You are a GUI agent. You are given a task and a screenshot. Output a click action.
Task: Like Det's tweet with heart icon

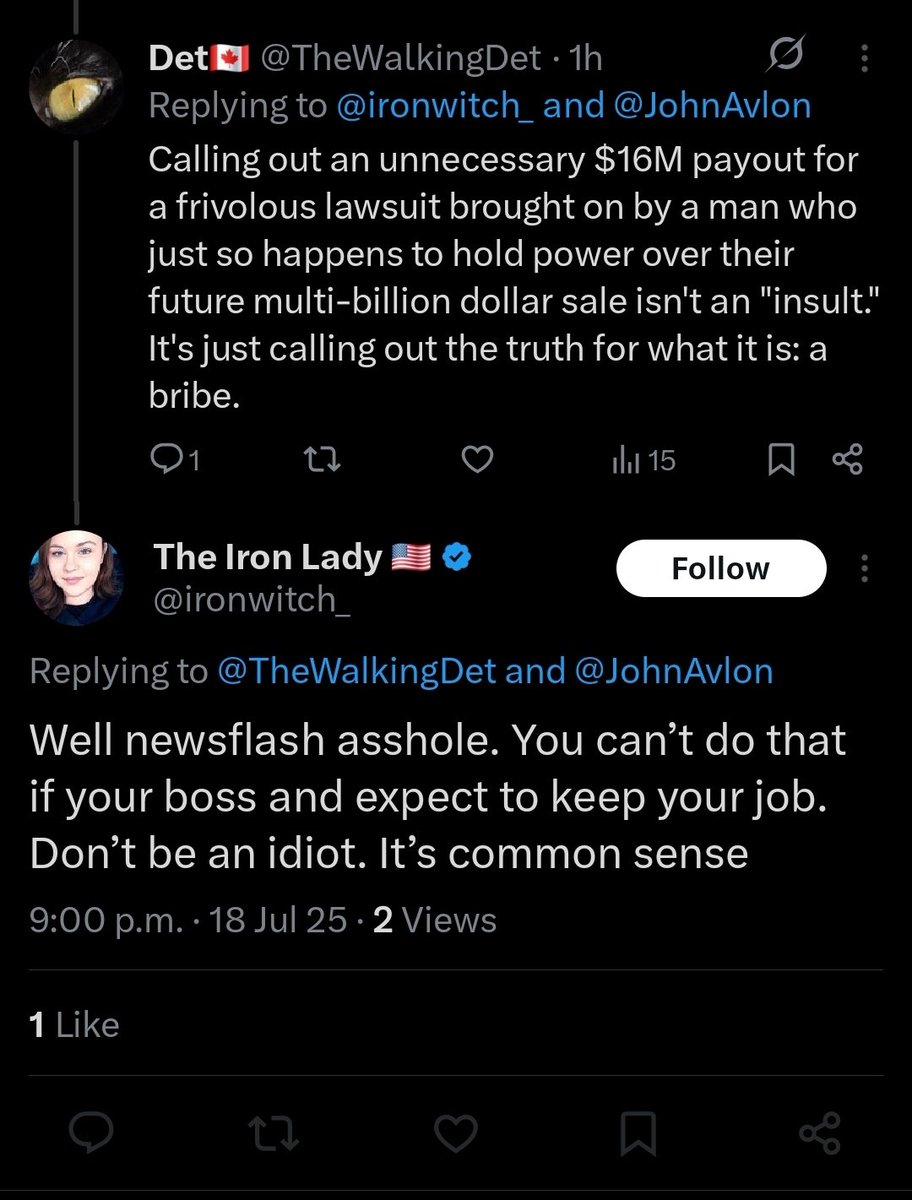click(x=478, y=460)
